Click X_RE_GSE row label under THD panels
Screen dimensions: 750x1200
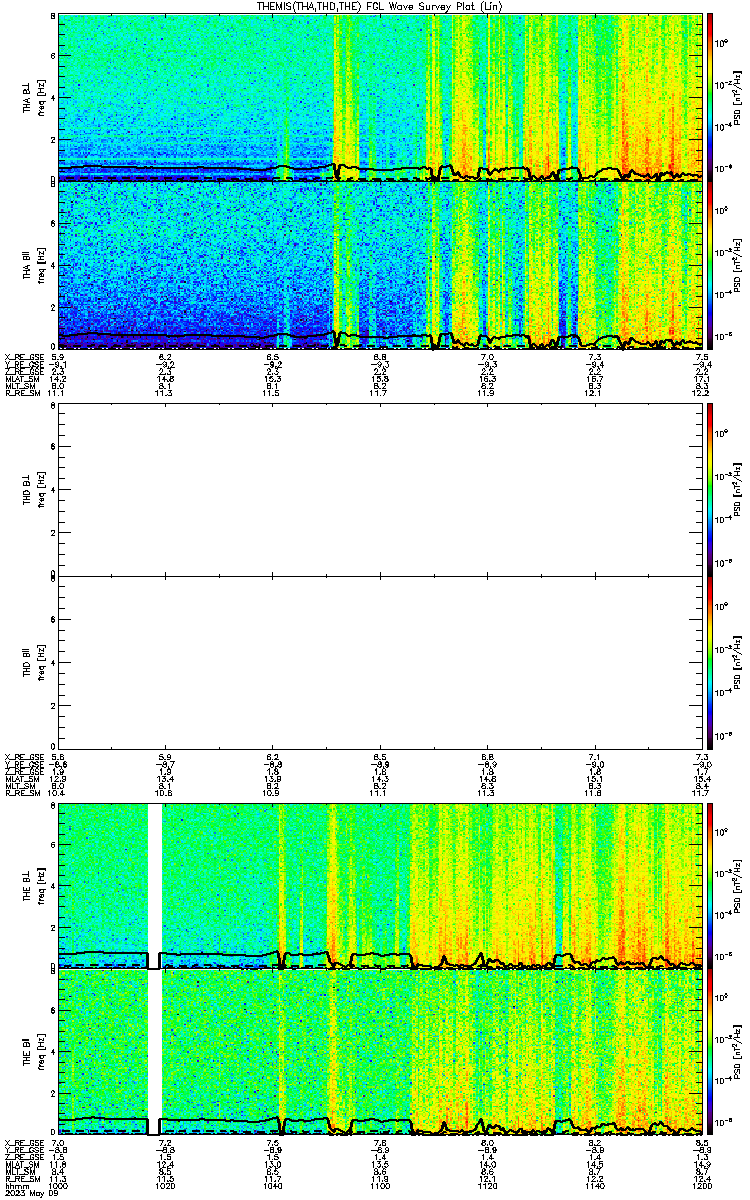point(22,757)
